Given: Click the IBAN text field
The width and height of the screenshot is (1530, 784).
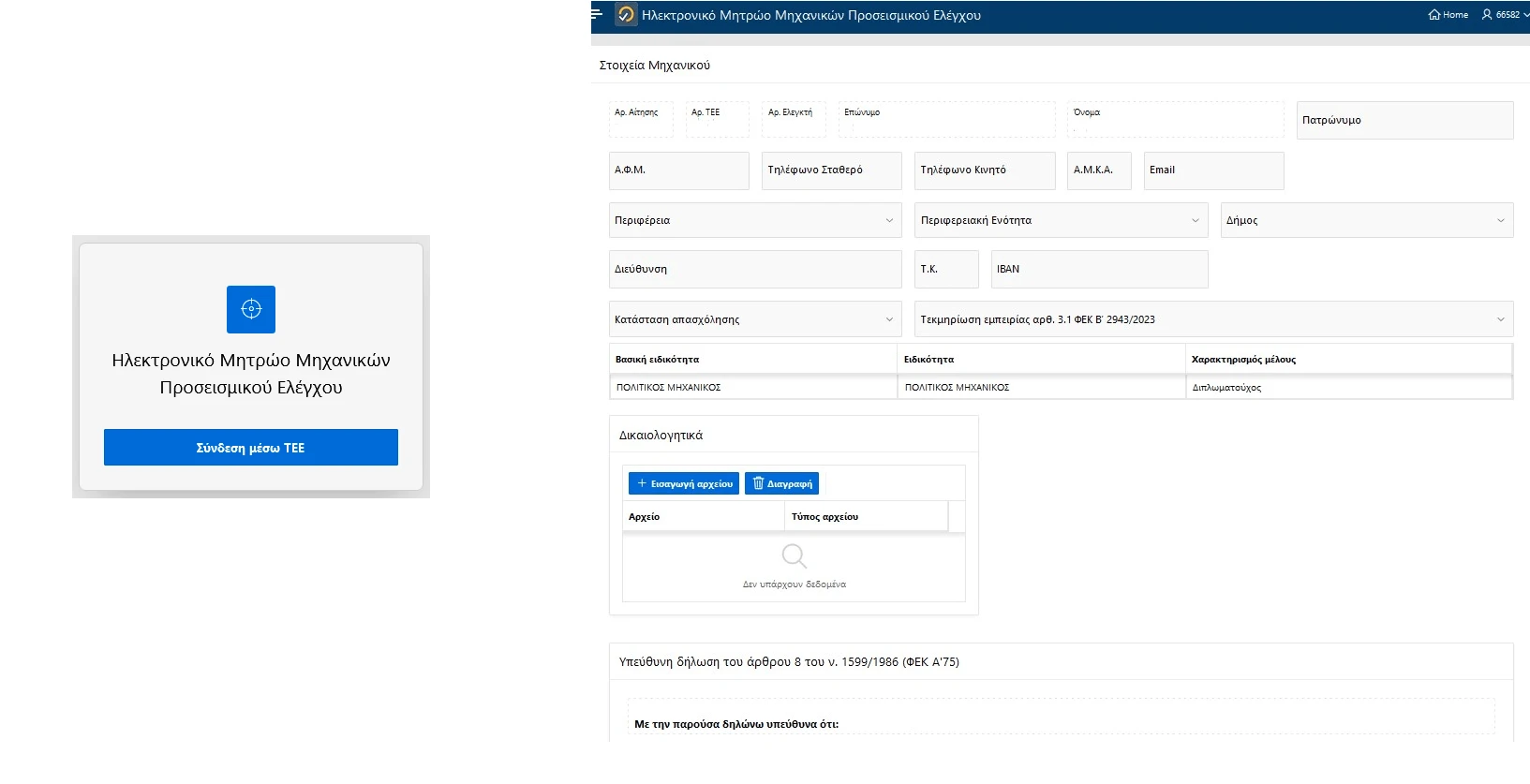Looking at the screenshot, I should pyautogui.click(x=1099, y=270).
